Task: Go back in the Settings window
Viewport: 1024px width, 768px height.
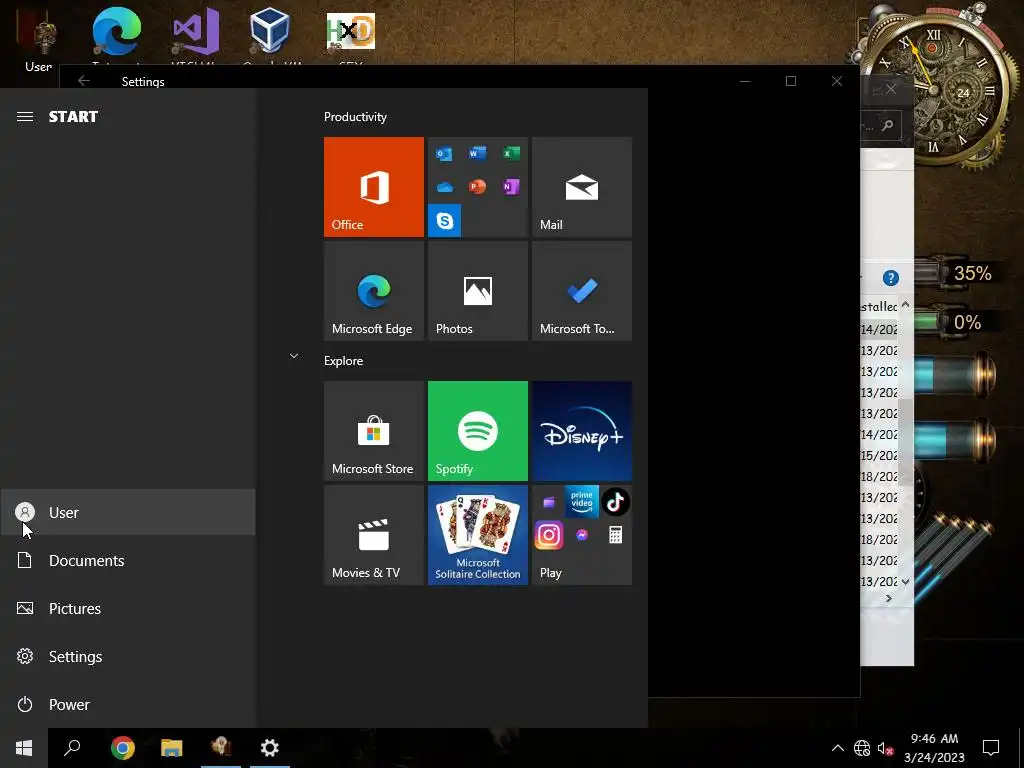Action: [84, 80]
